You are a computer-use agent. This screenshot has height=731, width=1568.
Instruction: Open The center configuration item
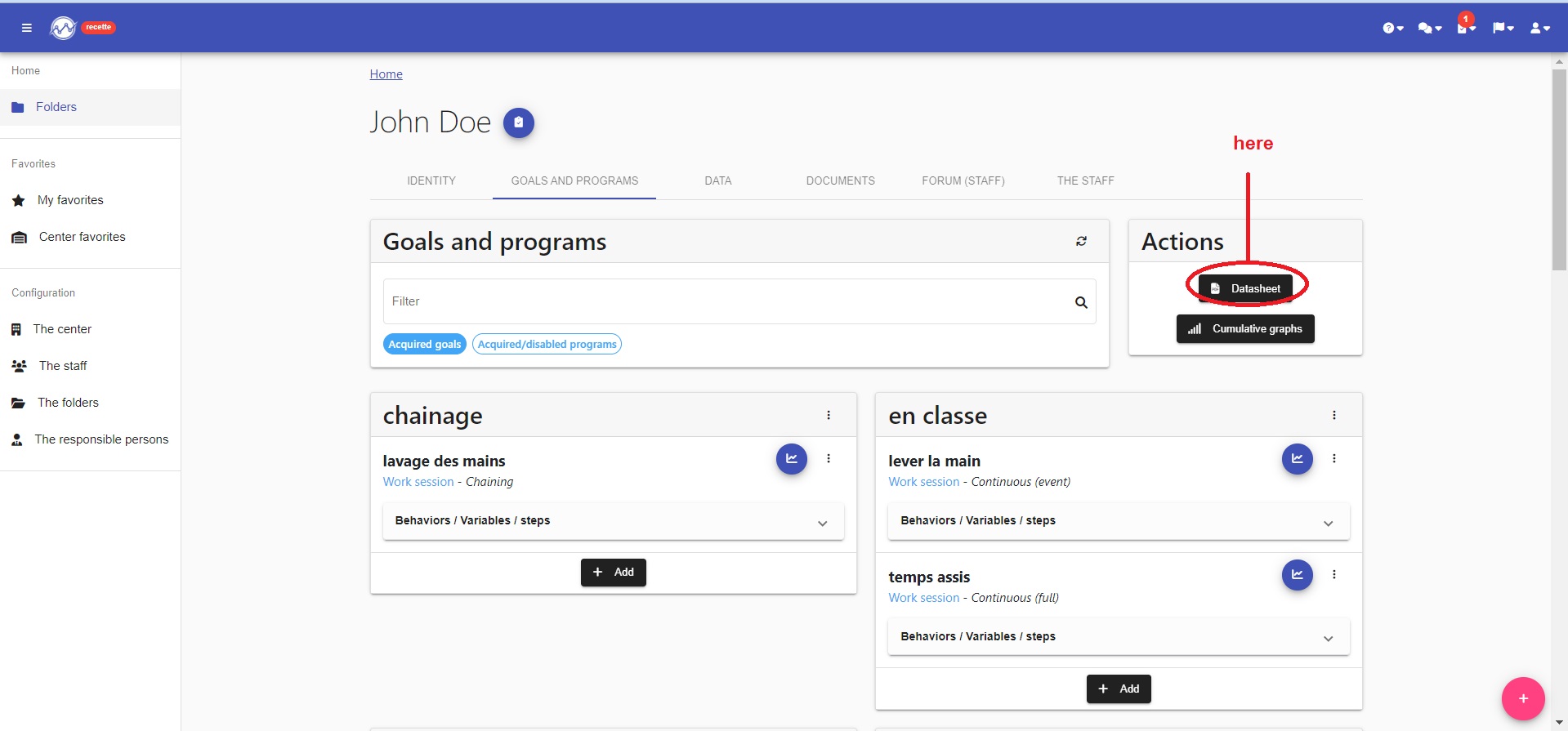(x=90, y=329)
